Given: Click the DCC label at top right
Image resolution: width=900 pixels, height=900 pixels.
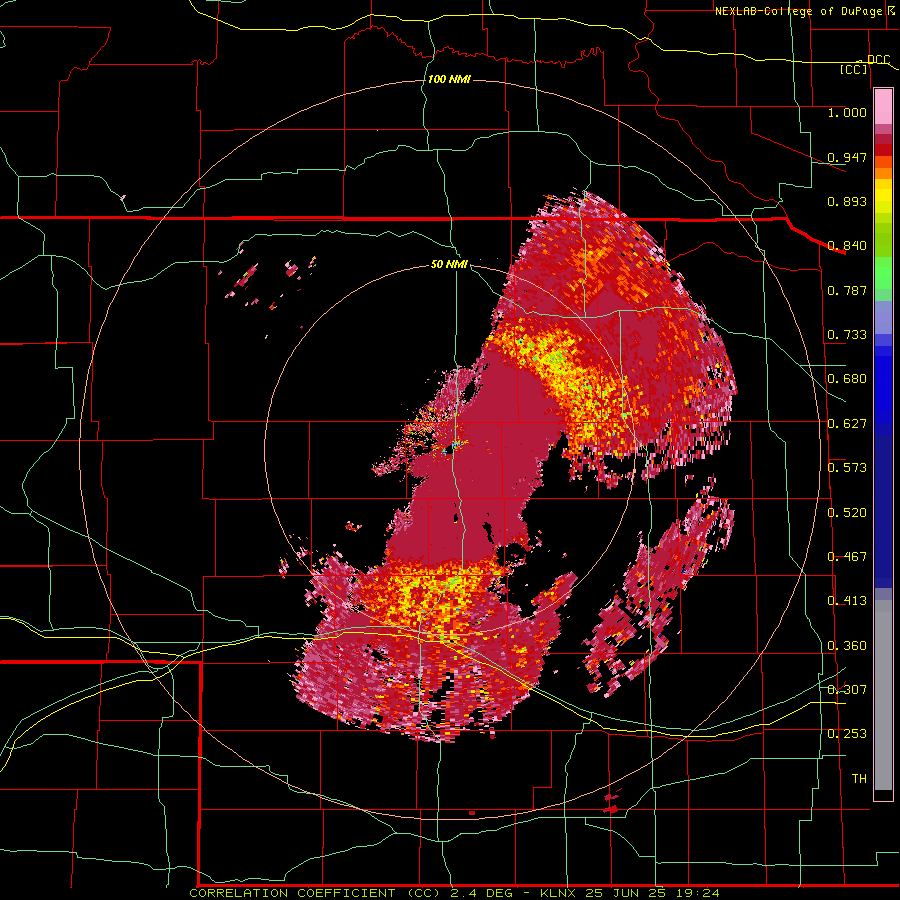Looking at the screenshot, I should 878,60.
